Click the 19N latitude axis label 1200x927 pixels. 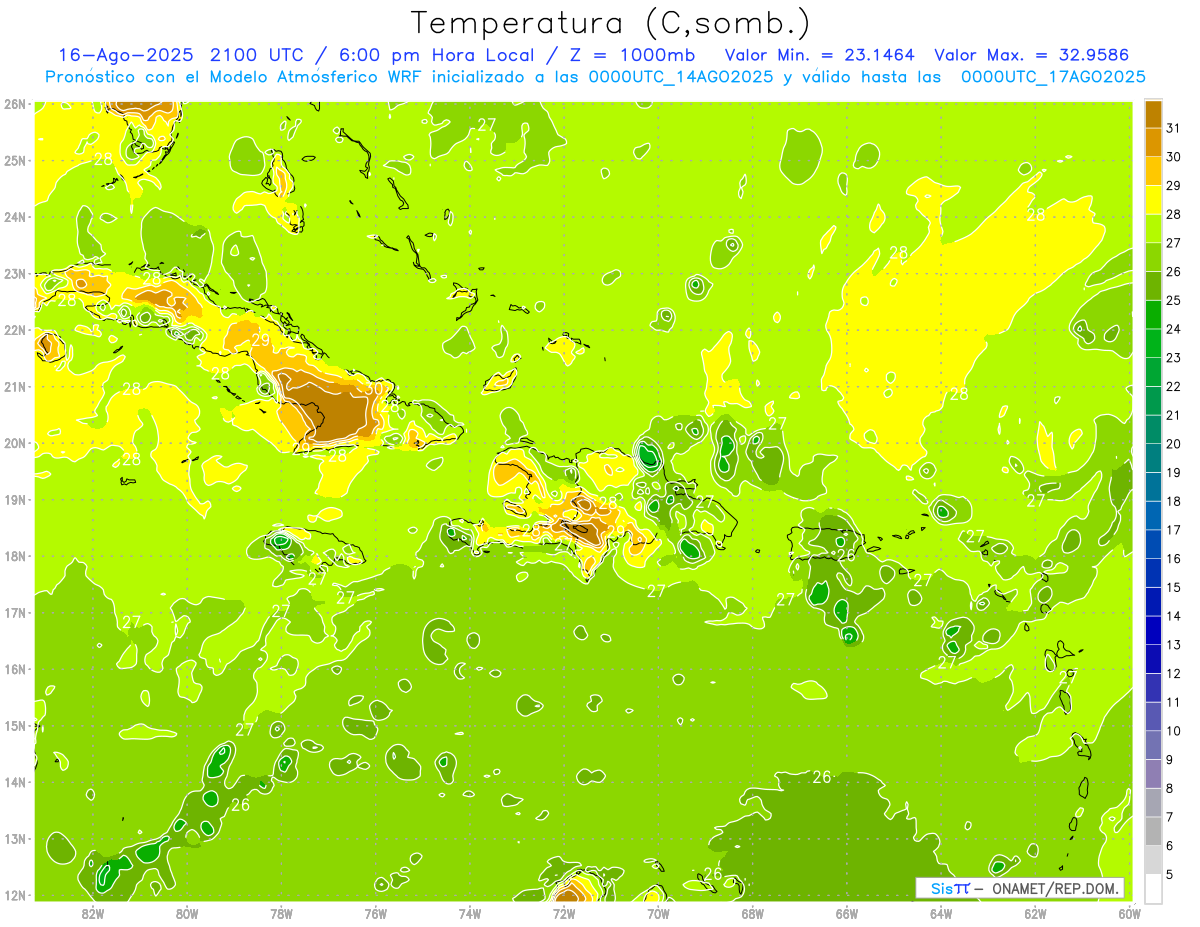[14, 499]
